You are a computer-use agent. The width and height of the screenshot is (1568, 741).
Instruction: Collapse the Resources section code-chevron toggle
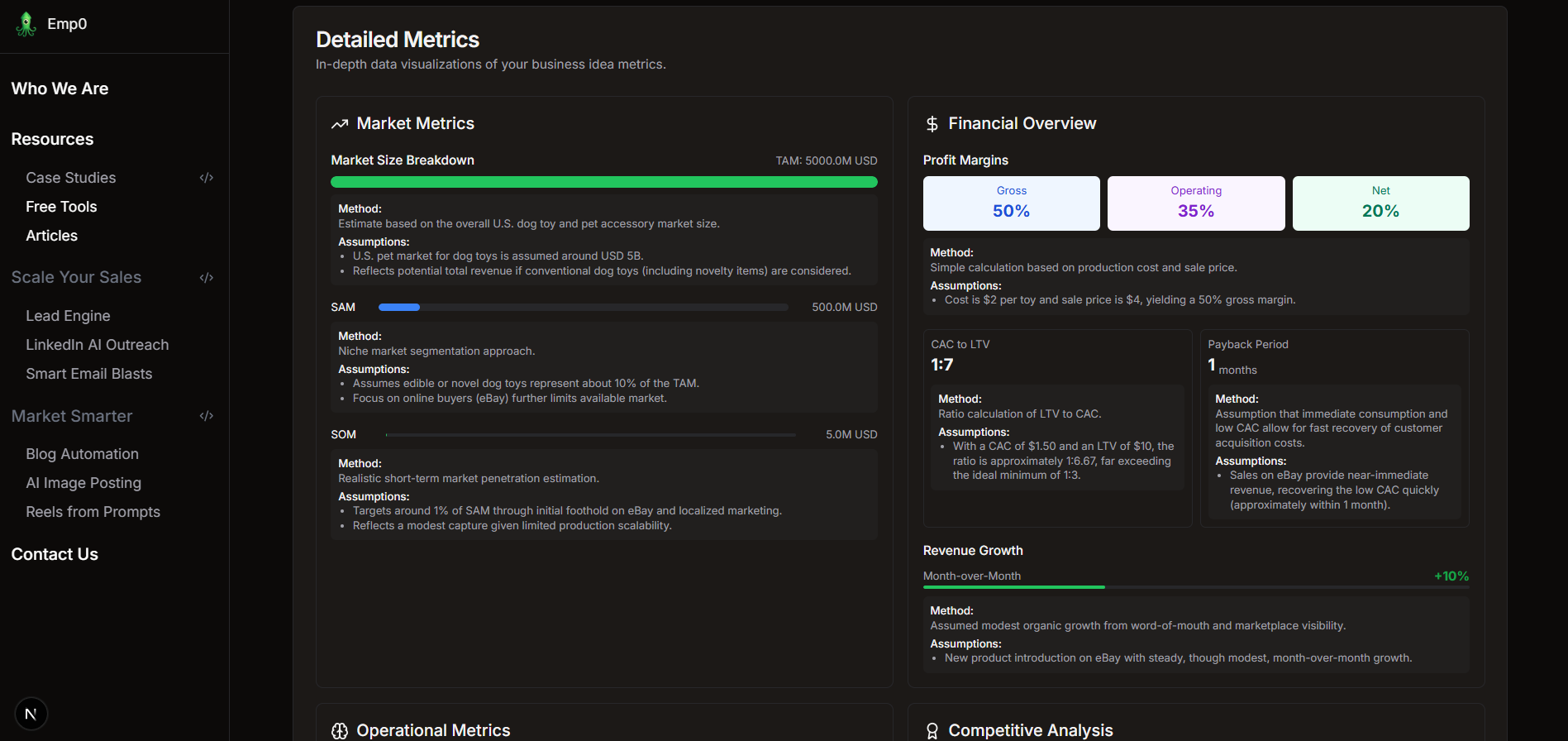[x=207, y=178]
